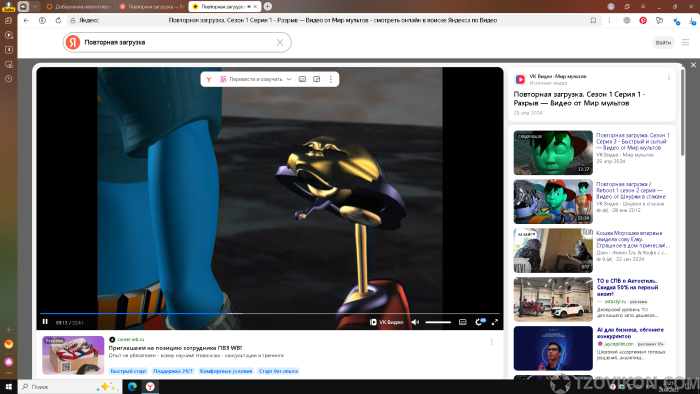This screenshot has height=394, width=700.
Task: Pause the video playback
Action: point(45,322)
